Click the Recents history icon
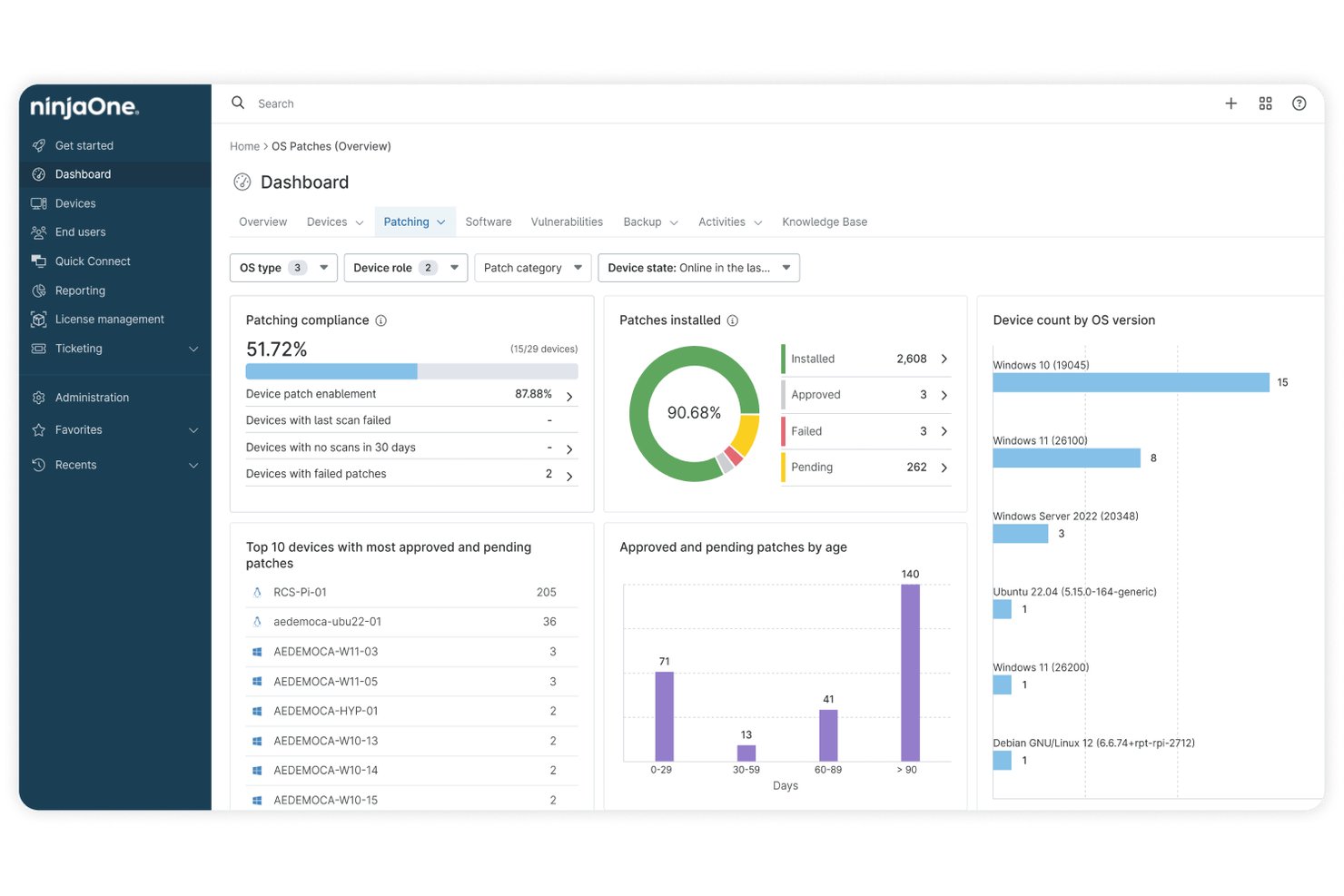Screen dimensions: 1344x896 pyautogui.click(x=39, y=465)
